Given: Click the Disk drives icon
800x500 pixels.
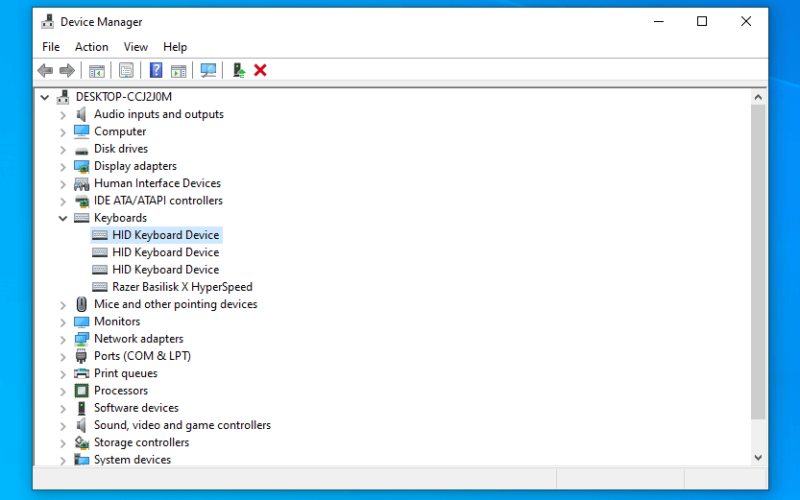Looking at the screenshot, I should pyautogui.click(x=81, y=149).
